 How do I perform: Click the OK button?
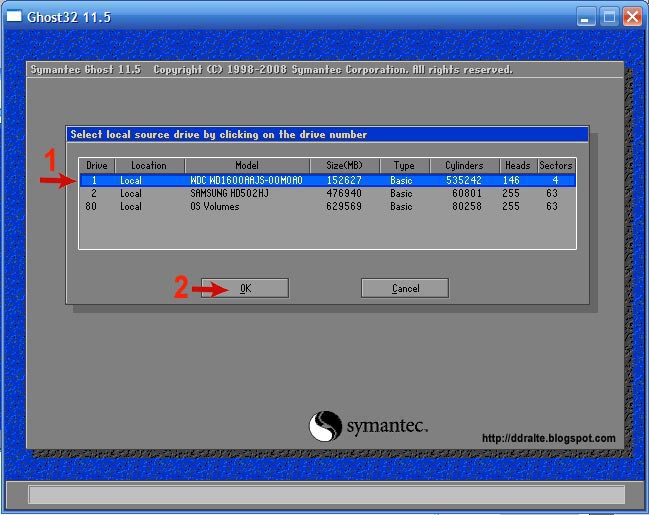245,288
